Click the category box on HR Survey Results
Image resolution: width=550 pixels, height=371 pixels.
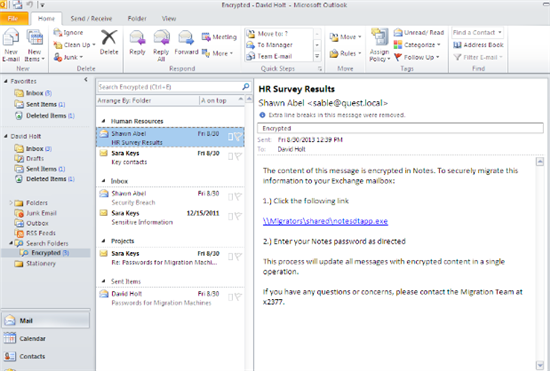[230, 137]
